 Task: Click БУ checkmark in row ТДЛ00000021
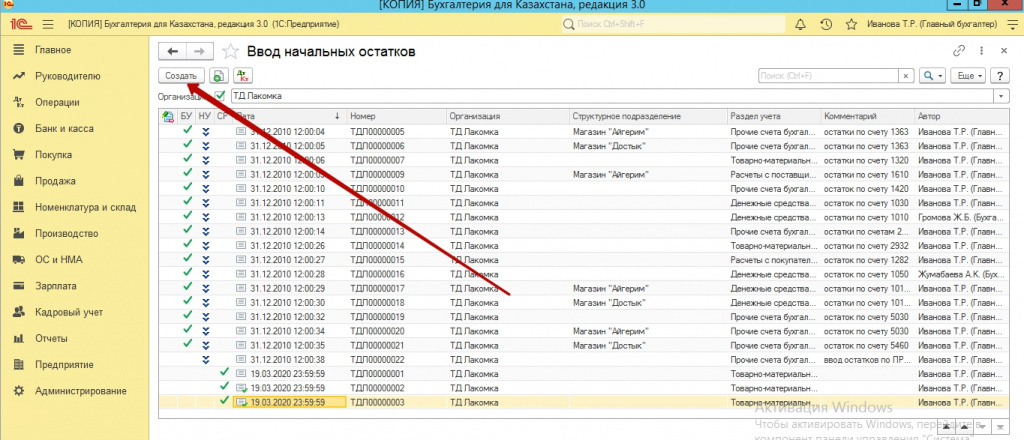(187, 343)
